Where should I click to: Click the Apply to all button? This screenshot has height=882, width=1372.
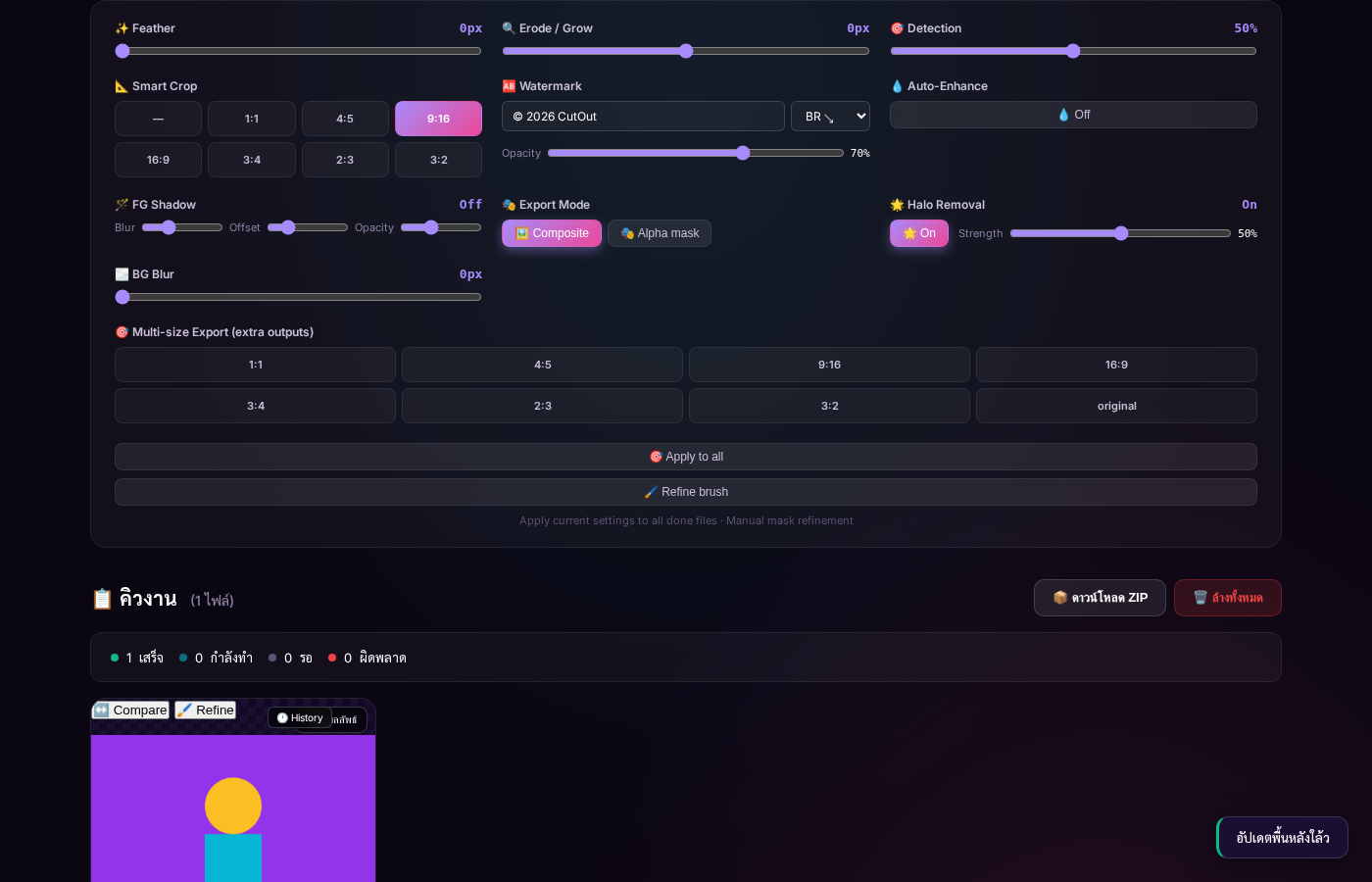686,457
